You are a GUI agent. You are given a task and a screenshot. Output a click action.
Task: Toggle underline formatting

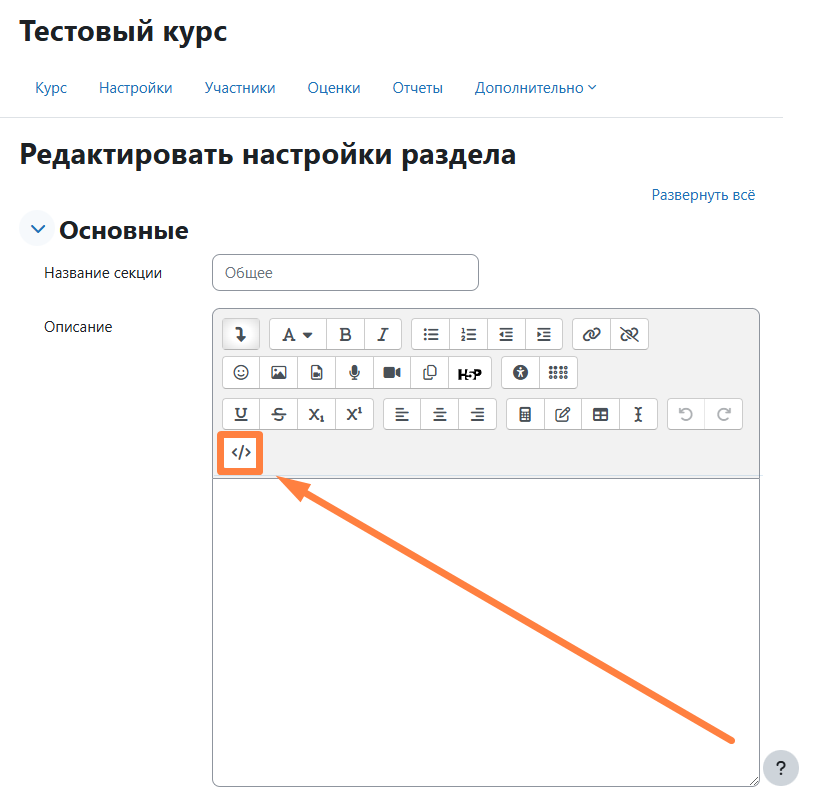241,414
